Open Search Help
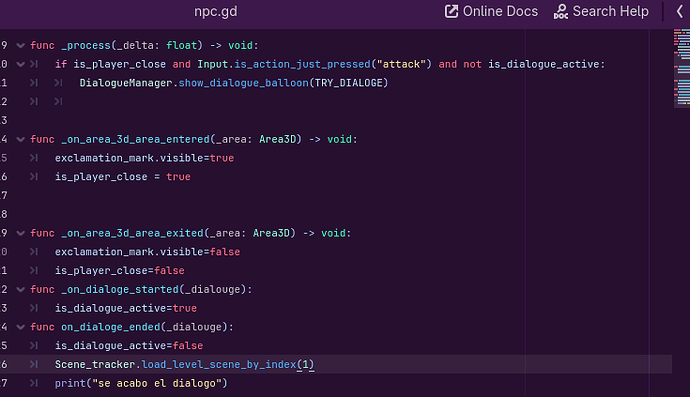The height and width of the screenshot is (397, 690). pyautogui.click(x=601, y=11)
